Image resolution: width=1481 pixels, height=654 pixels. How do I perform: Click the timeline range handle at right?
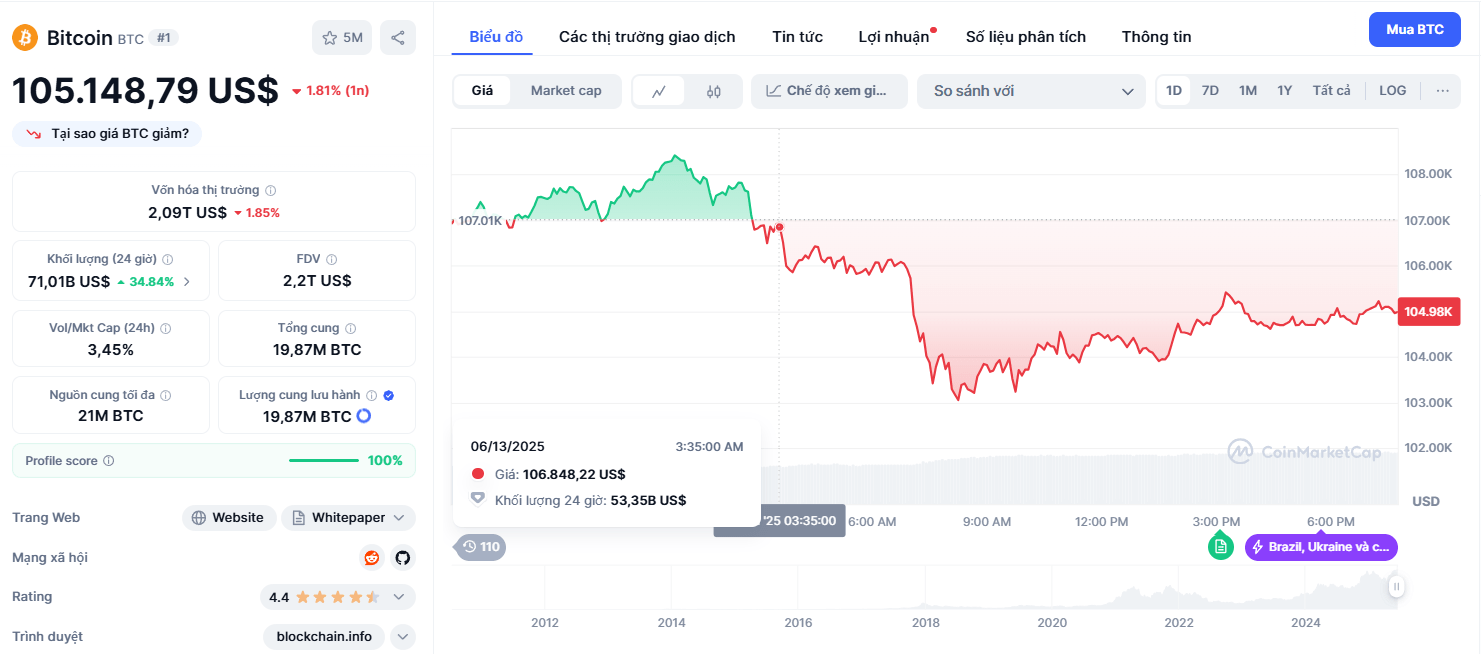(x=1396, y=587)
